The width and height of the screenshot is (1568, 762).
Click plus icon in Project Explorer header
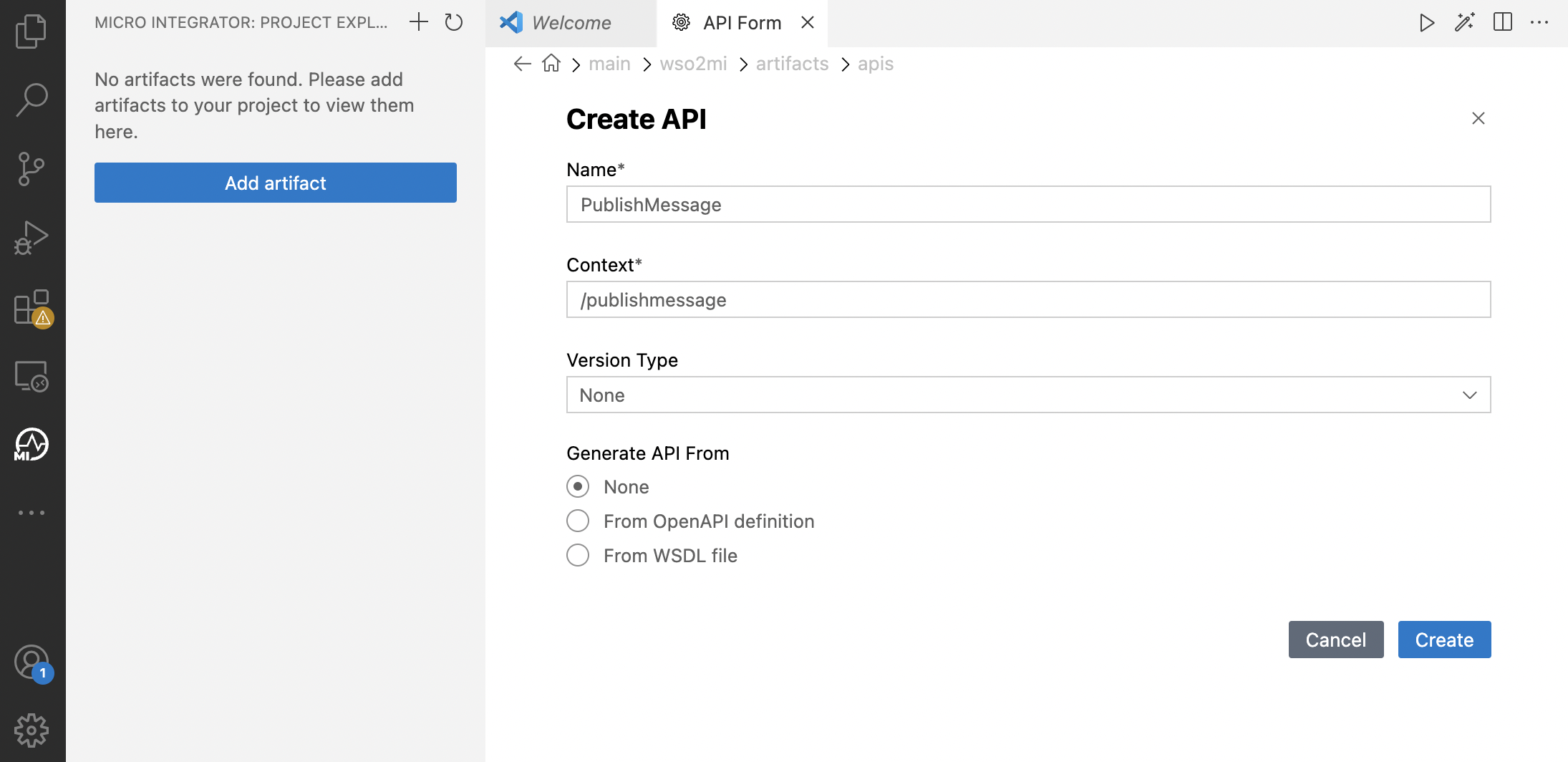click(419, 22)
